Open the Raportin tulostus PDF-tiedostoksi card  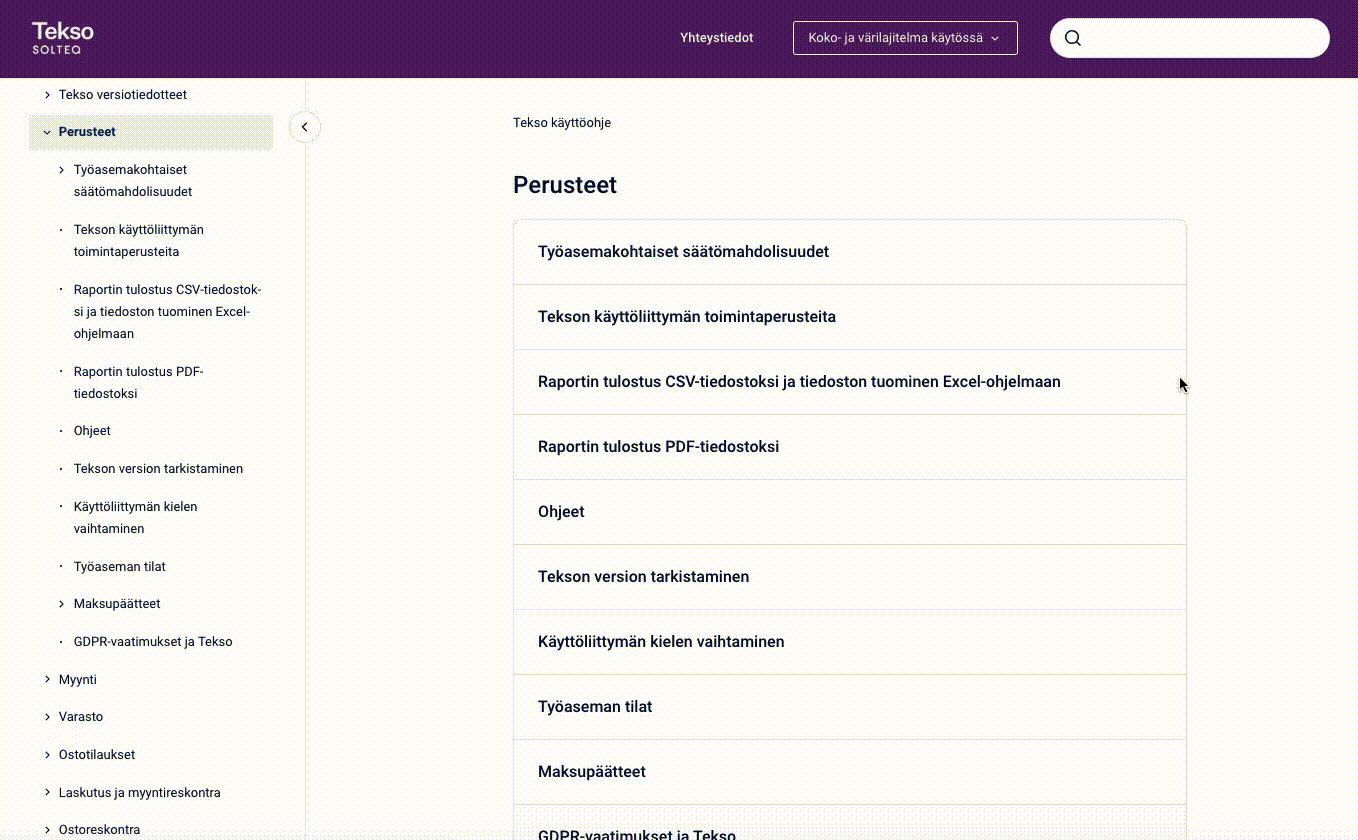pos(658,447)
